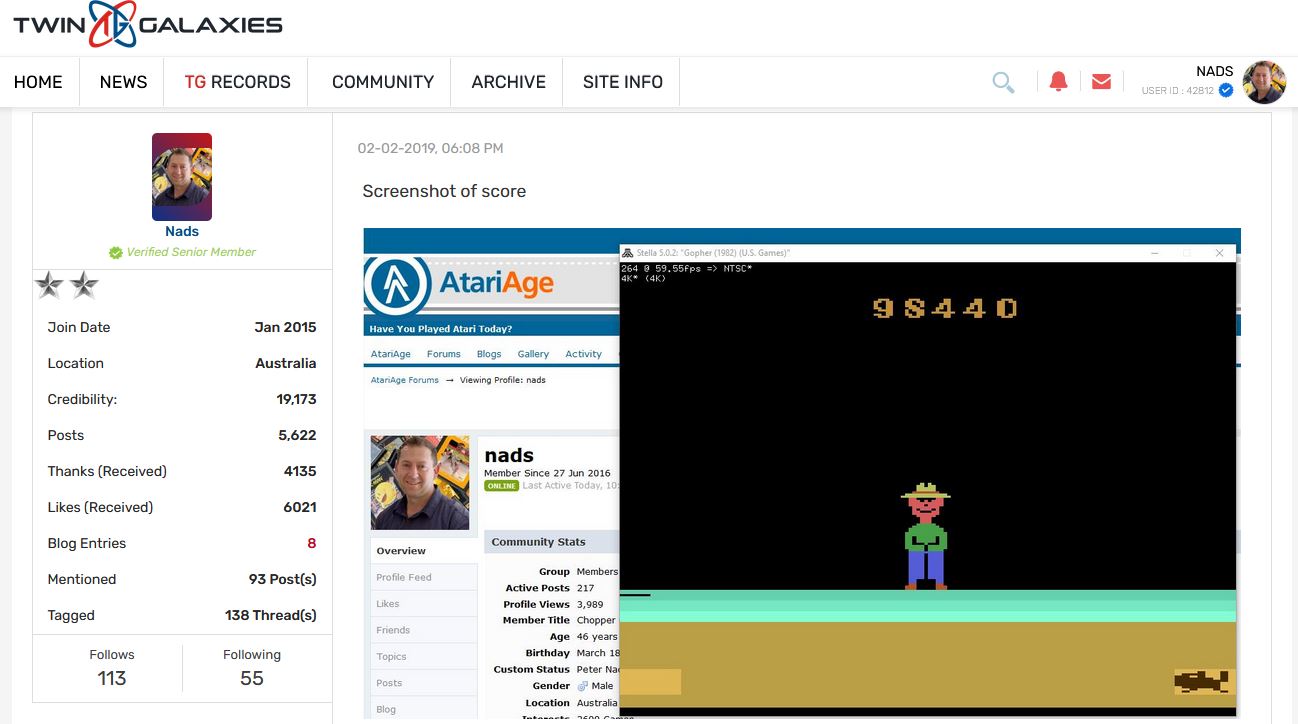Expand the ARCHIVE menu
This screenshot has width=1298, height=724.
pos(508,82)
